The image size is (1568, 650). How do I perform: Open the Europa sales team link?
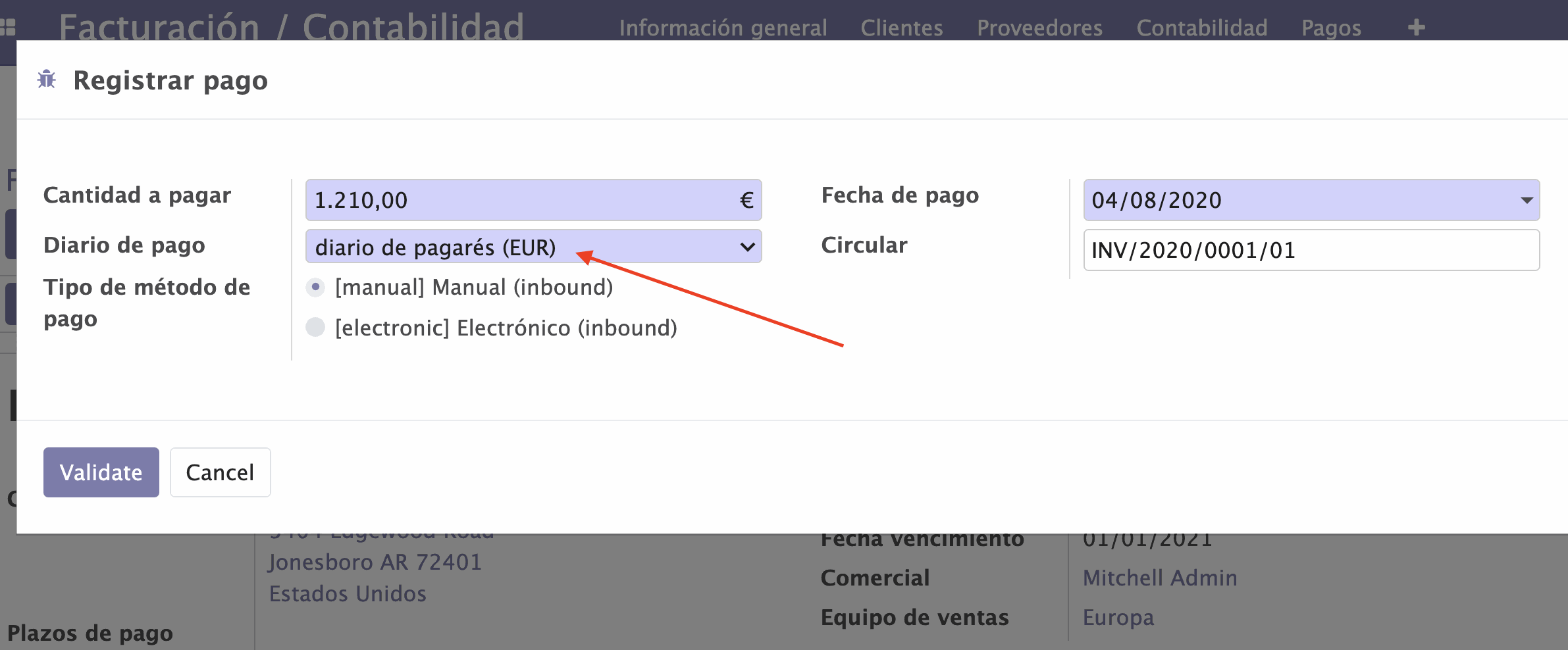(1118, 617)
